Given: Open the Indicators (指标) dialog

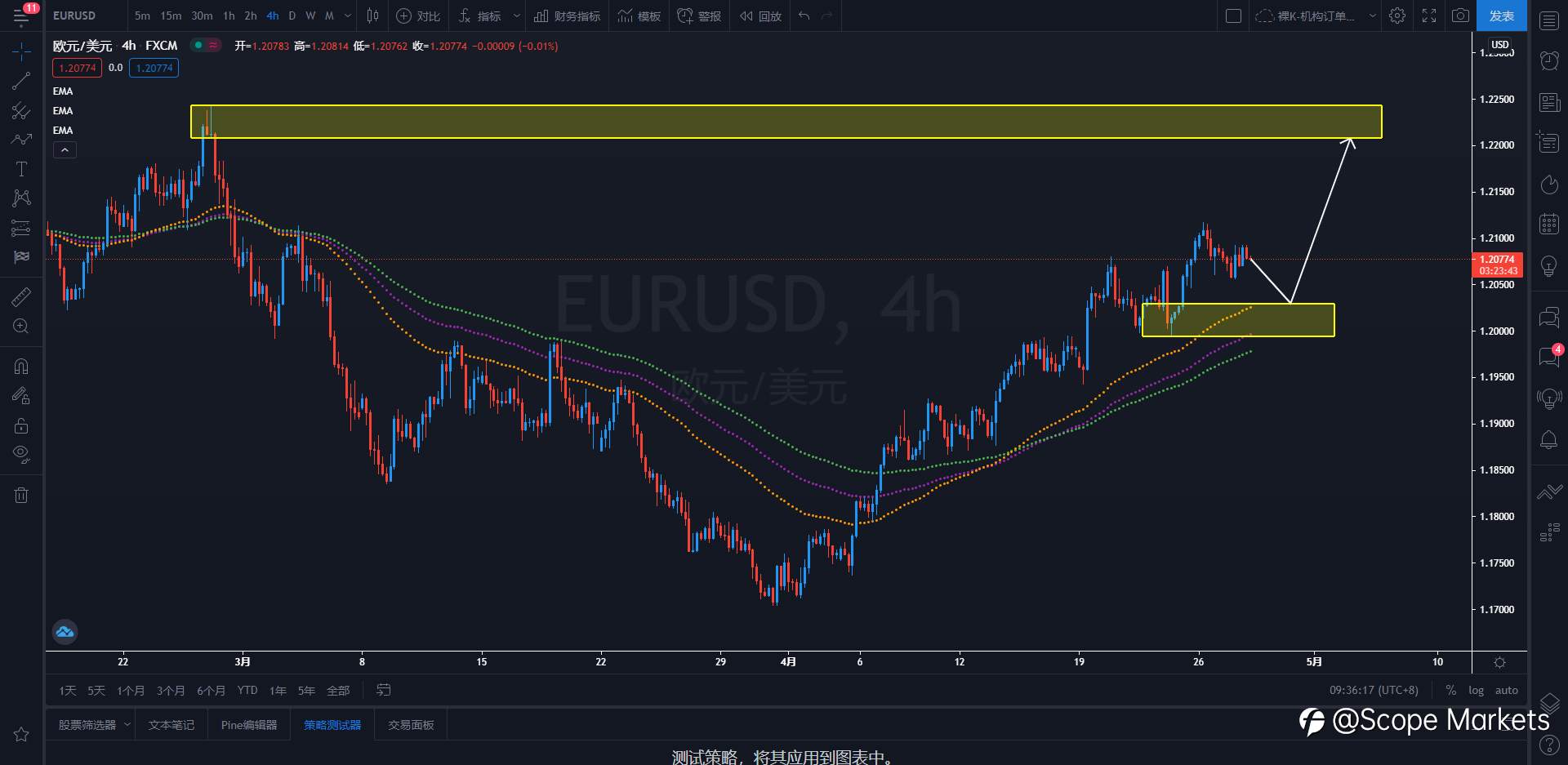Looking at the screenshot, I should point(480,16).
